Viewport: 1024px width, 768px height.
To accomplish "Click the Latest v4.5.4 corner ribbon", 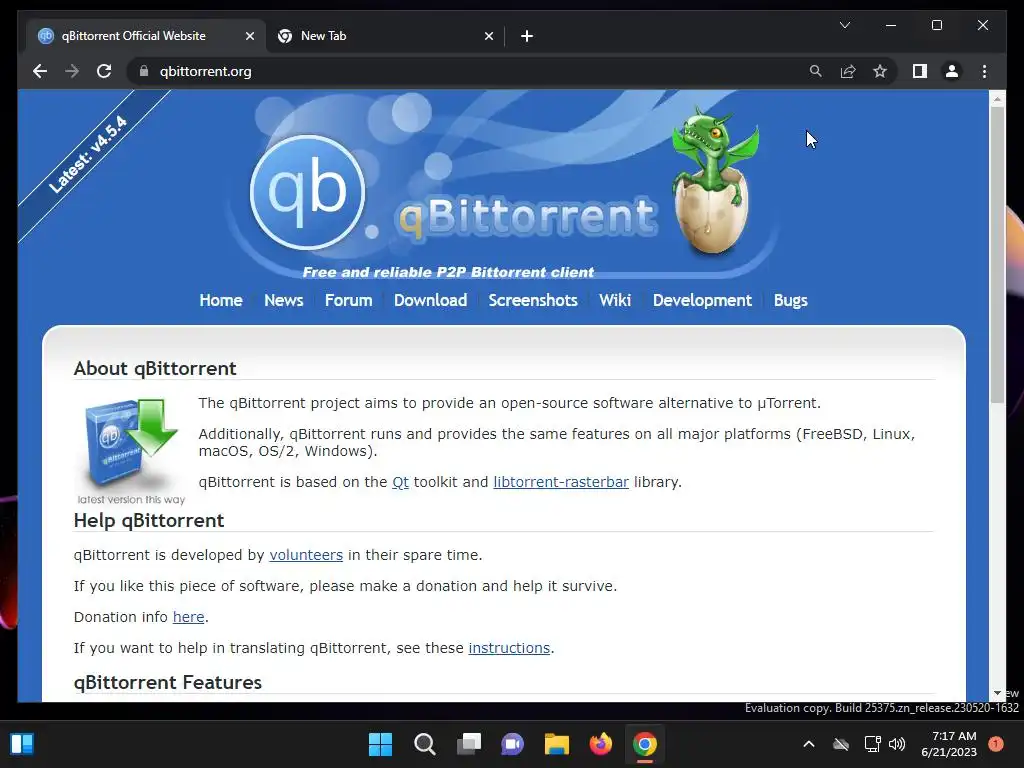I will click(x=88, y=154).
